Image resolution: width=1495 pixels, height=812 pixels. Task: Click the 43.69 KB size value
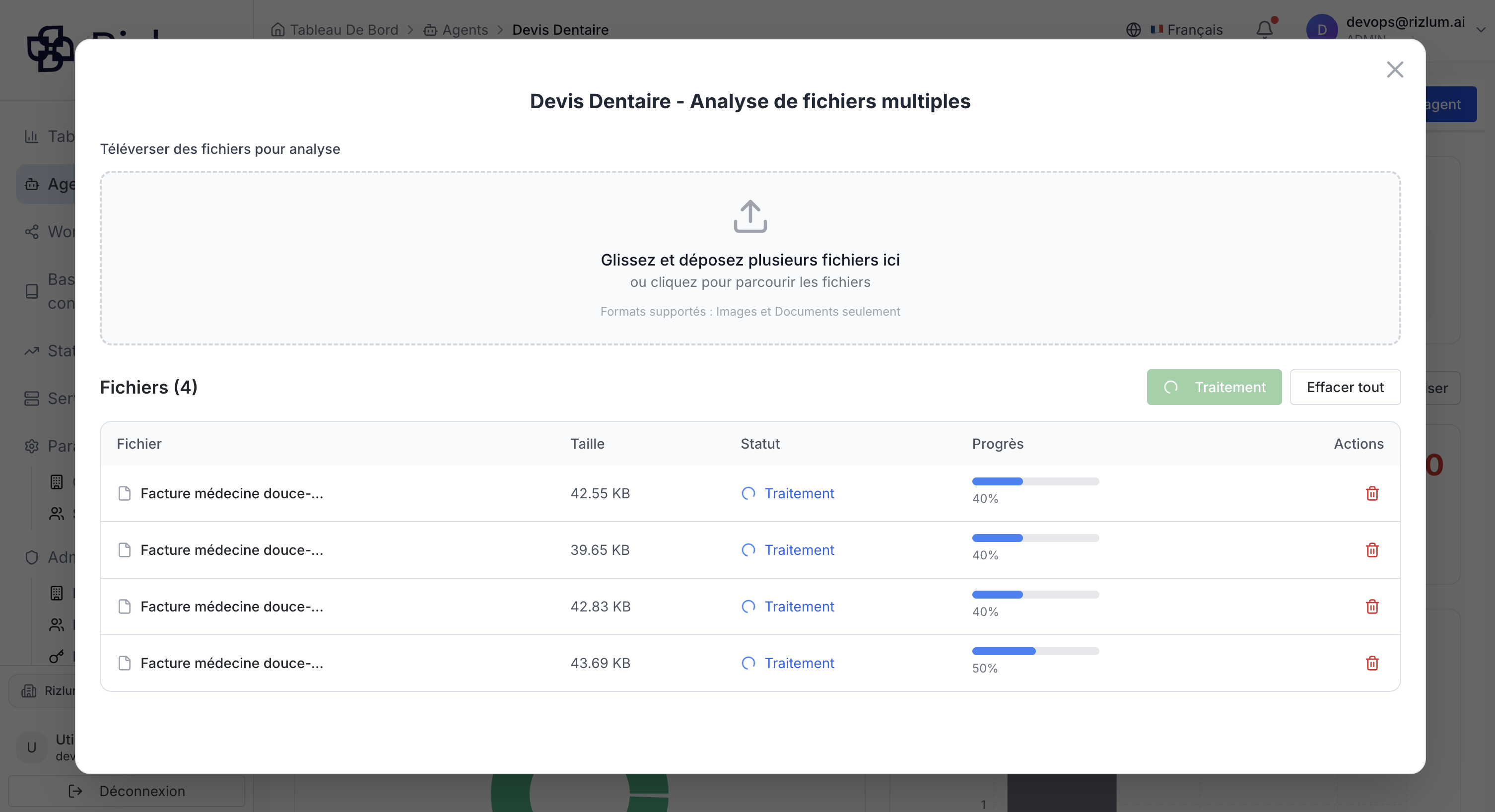pos(600,663)
